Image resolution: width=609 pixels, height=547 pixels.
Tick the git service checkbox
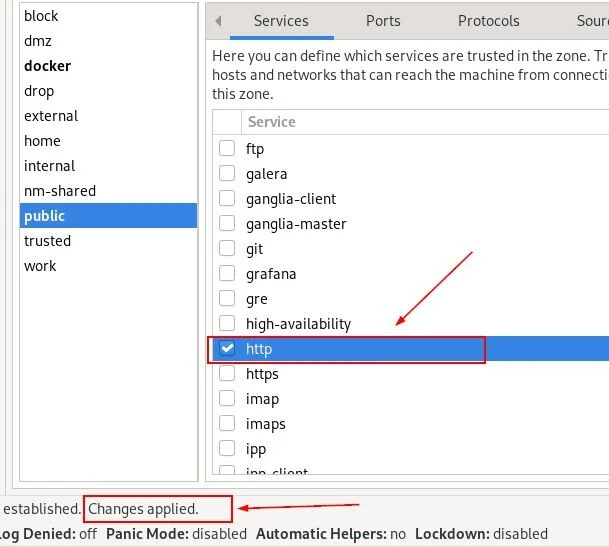227,249
